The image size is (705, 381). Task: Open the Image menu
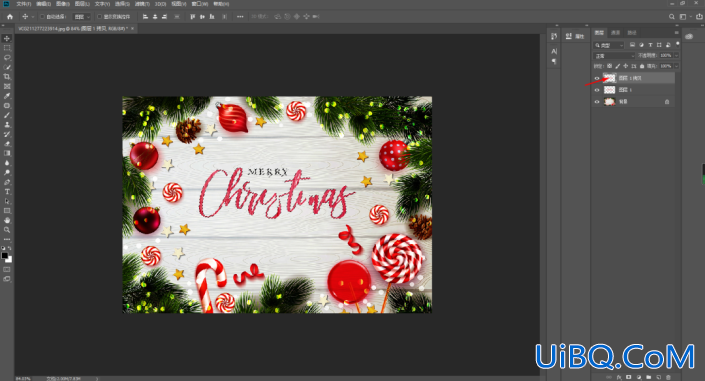[62, 4]
